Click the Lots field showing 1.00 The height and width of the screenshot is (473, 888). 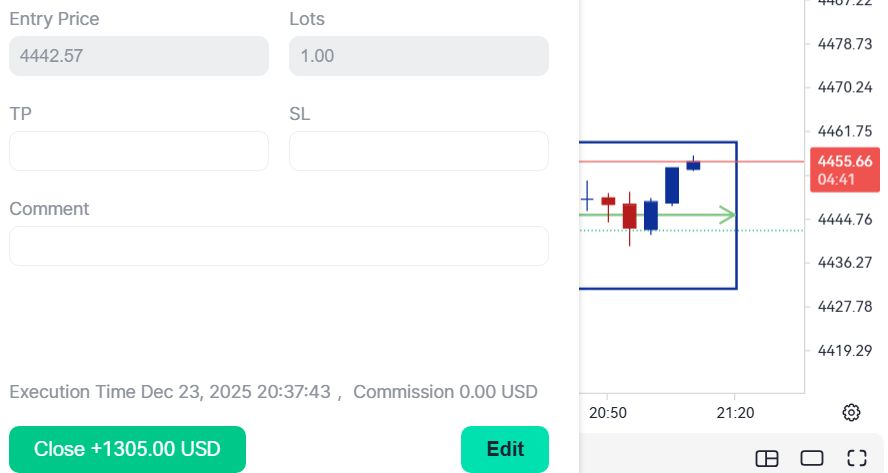[418, 56]
